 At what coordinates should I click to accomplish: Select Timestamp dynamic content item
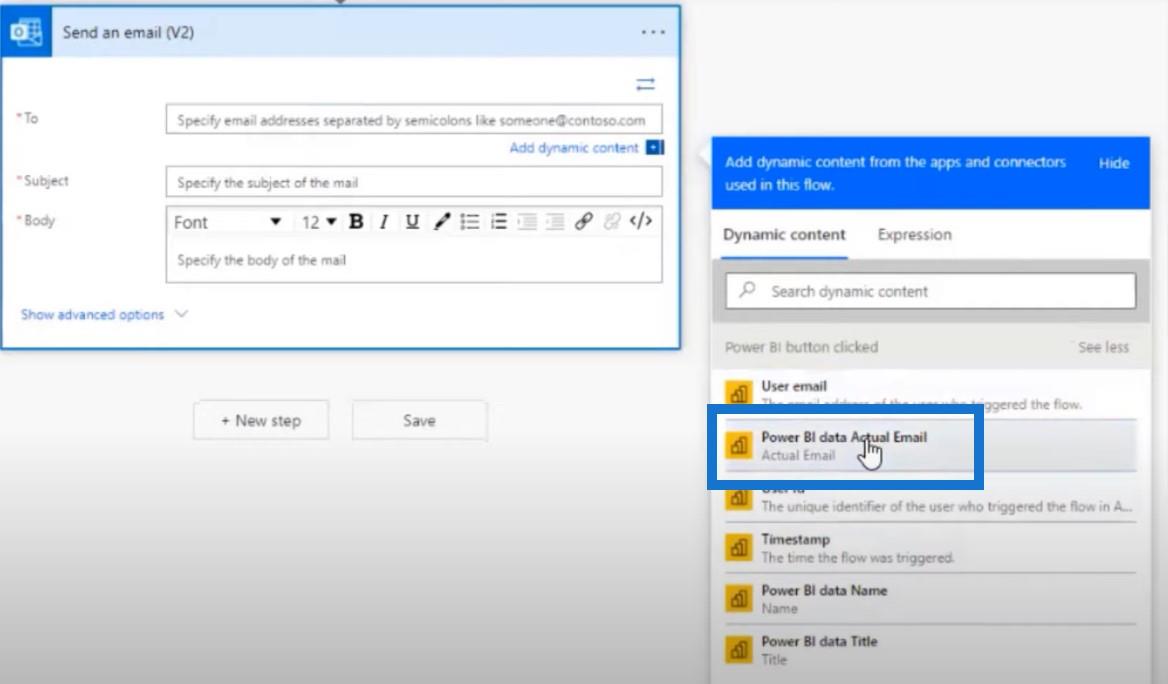pos(930,548)
